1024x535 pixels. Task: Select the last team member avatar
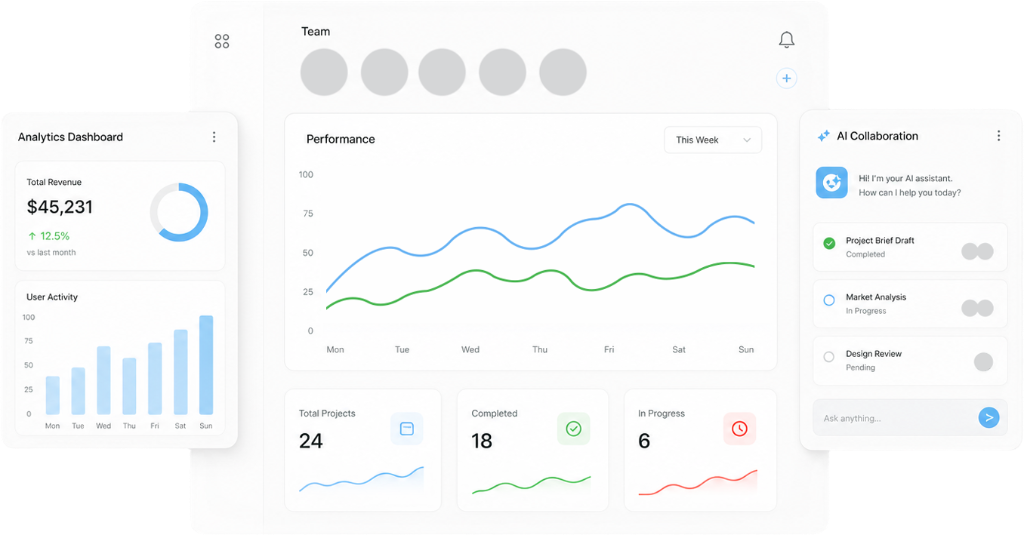pyautogui.click(x=563, y=72)
